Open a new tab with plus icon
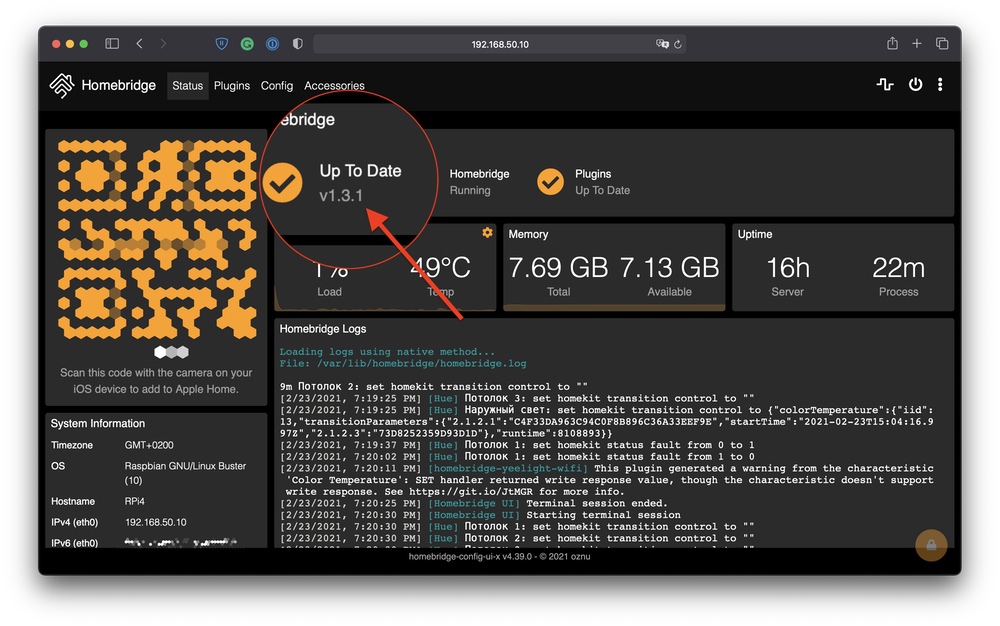1000x626 pixels. (916, 43)
